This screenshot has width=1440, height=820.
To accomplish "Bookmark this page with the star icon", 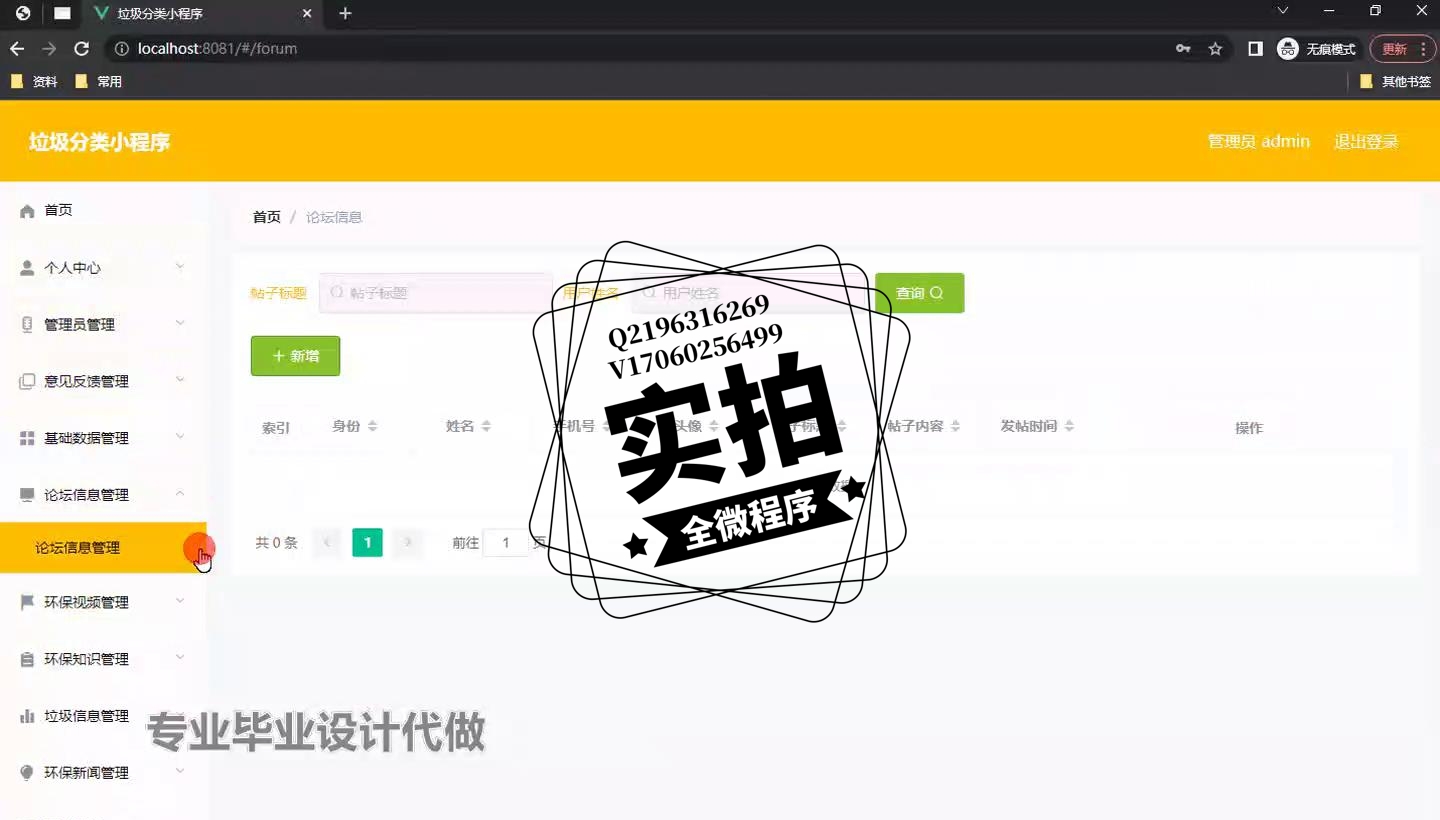I will pyautogui.click(x=1216, y=49).
